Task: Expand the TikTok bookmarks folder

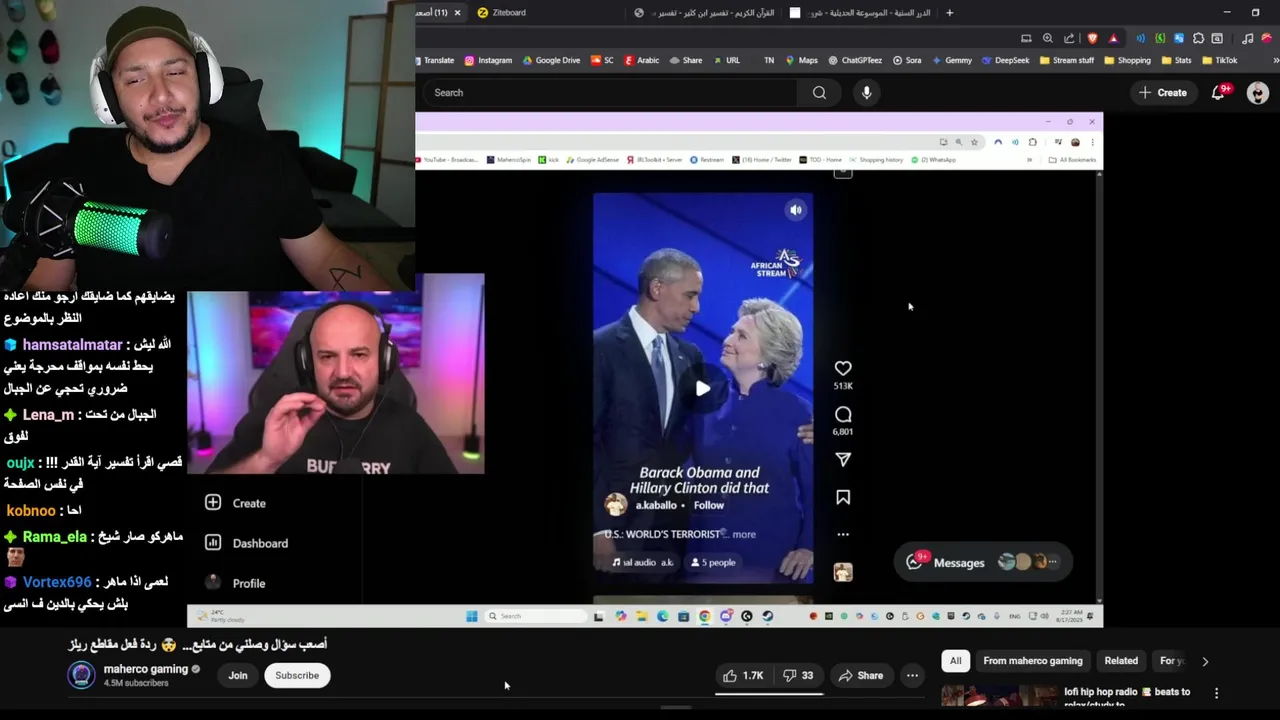Action: point(1220,60)
